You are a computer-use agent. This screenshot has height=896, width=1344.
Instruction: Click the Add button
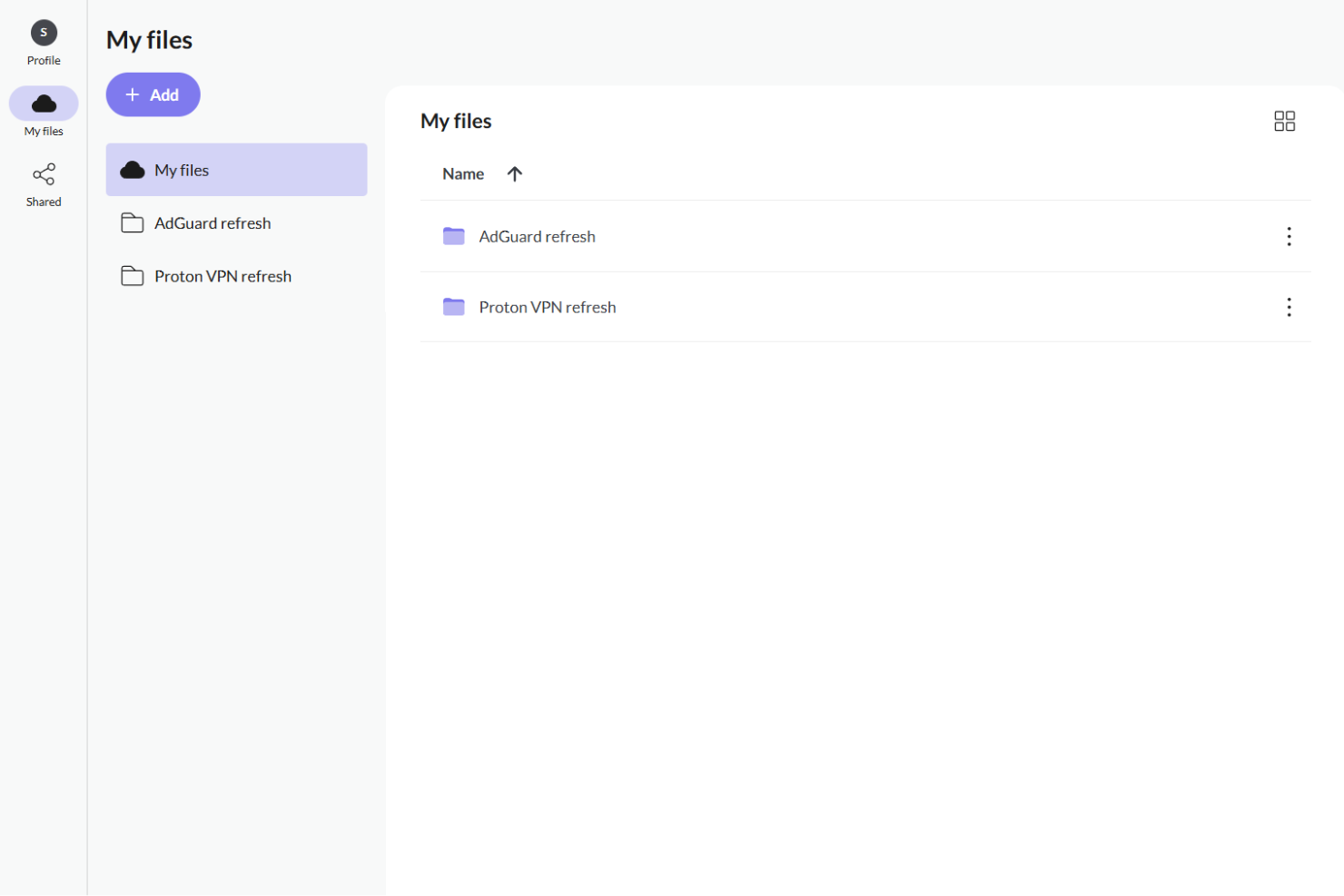(x=153, y=94)
